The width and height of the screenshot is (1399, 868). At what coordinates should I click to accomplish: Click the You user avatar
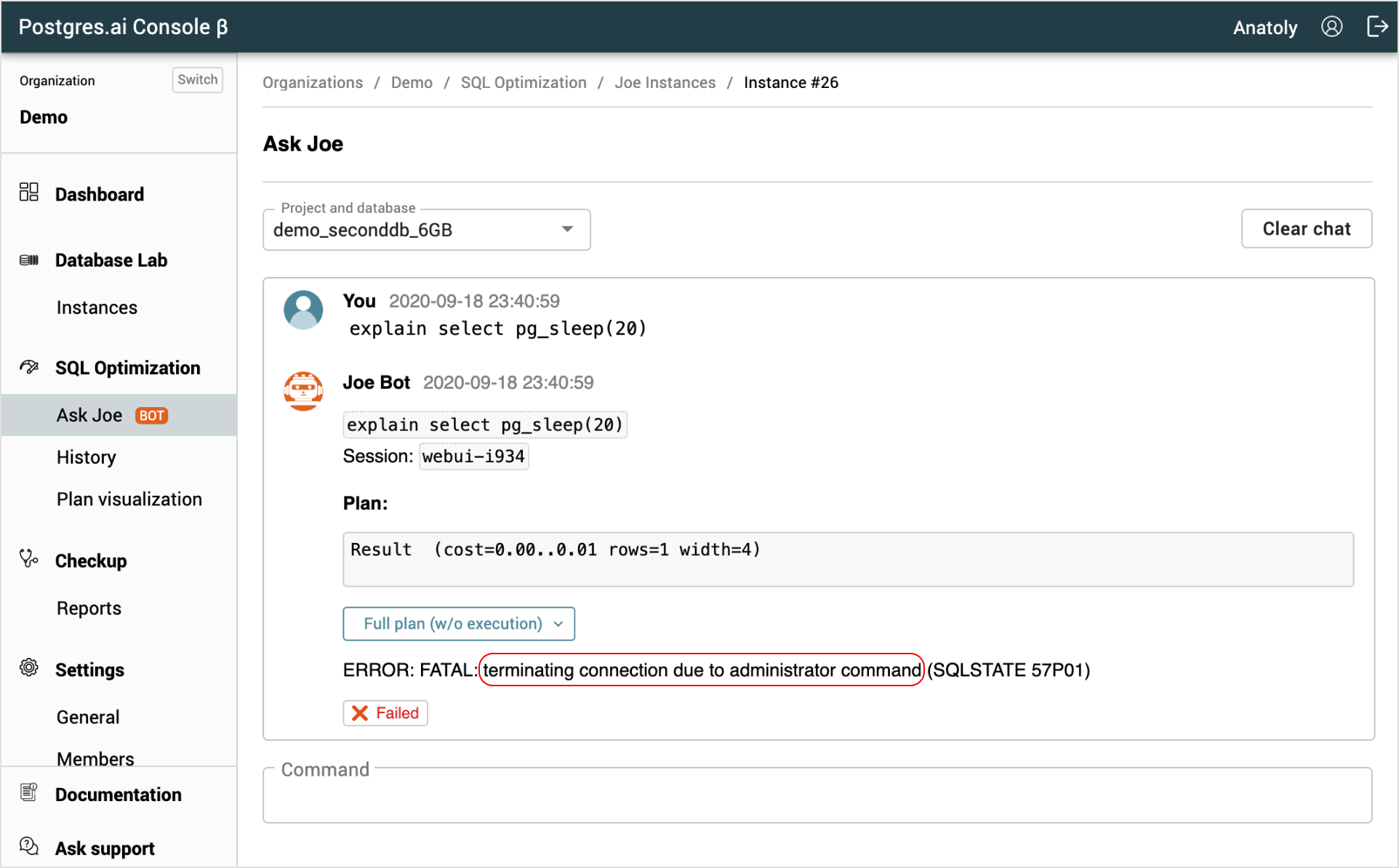303,310
